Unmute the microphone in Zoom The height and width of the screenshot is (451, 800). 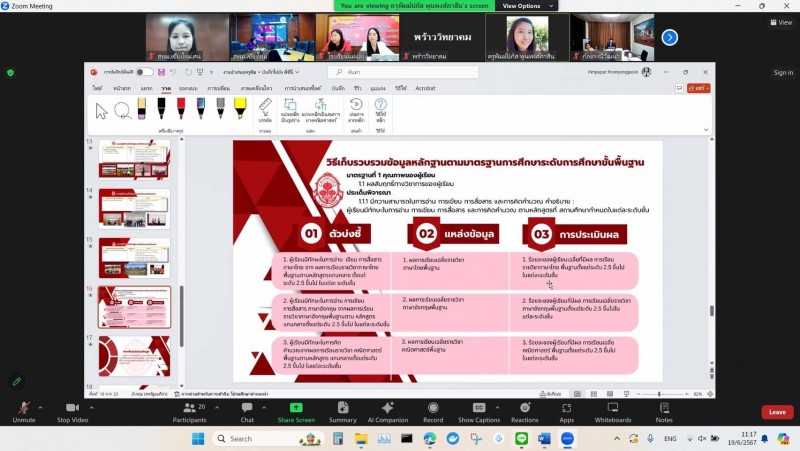pyautogui.click(x=24, y=412)
